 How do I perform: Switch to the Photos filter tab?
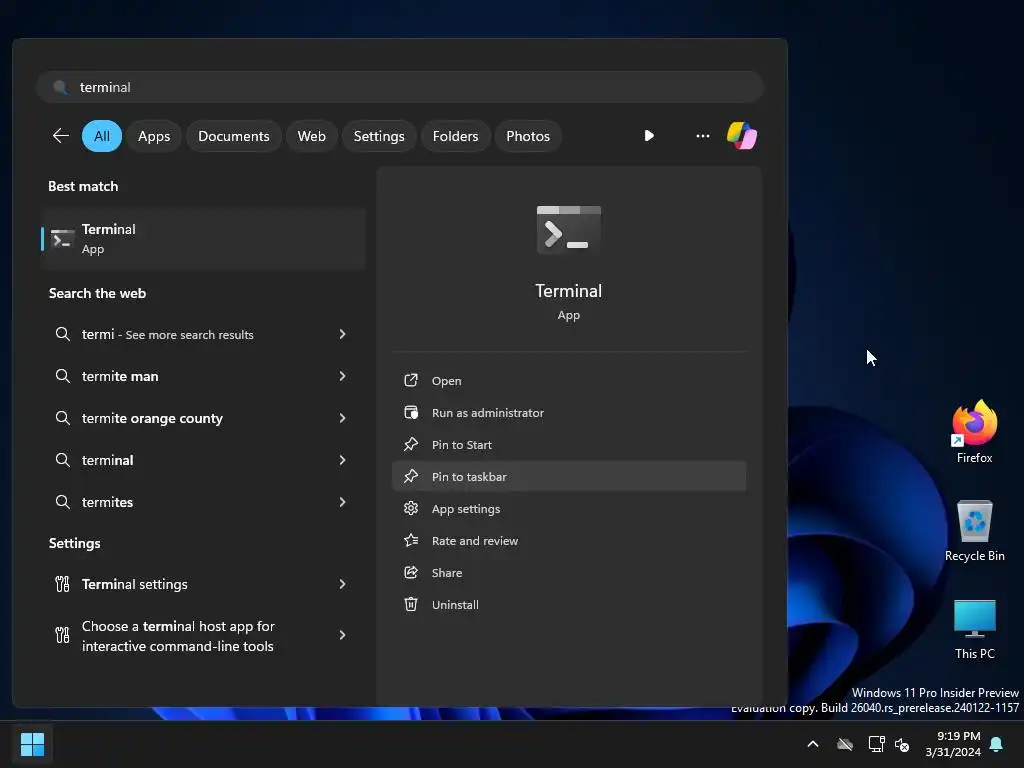pos(528,136)
